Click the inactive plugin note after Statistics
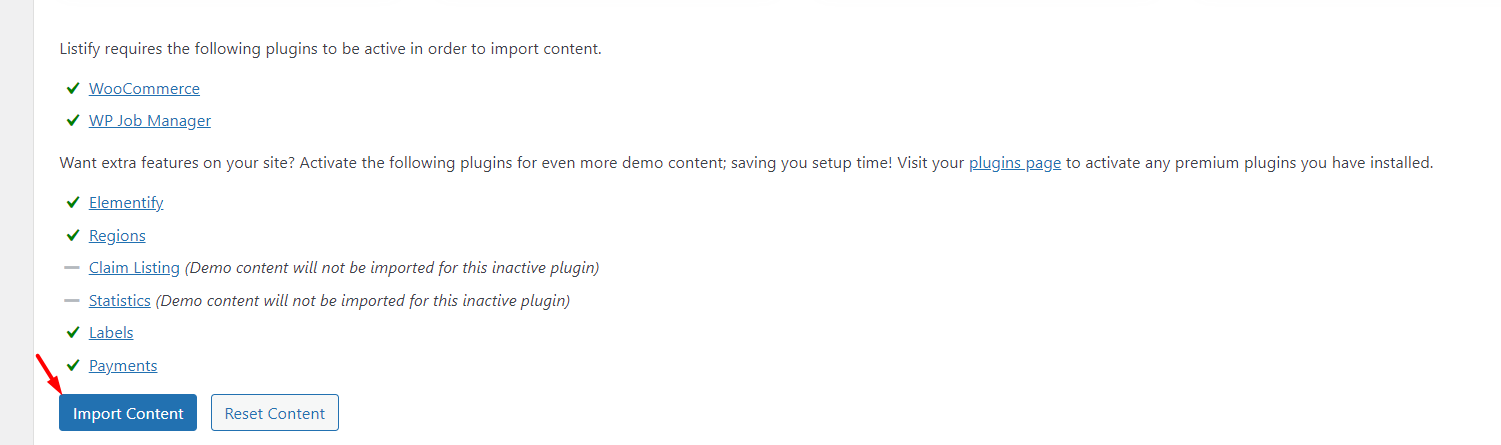This screenshot has width=1501, height=445. pos(363,300)
